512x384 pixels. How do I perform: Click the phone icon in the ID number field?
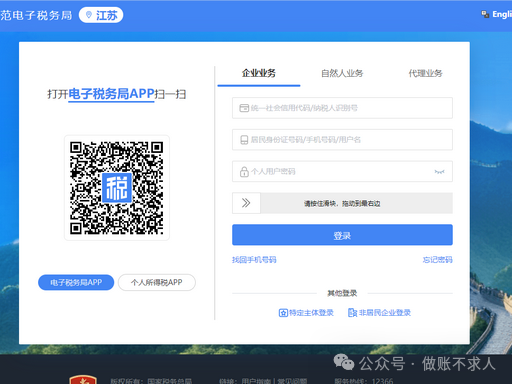(244, 140)
